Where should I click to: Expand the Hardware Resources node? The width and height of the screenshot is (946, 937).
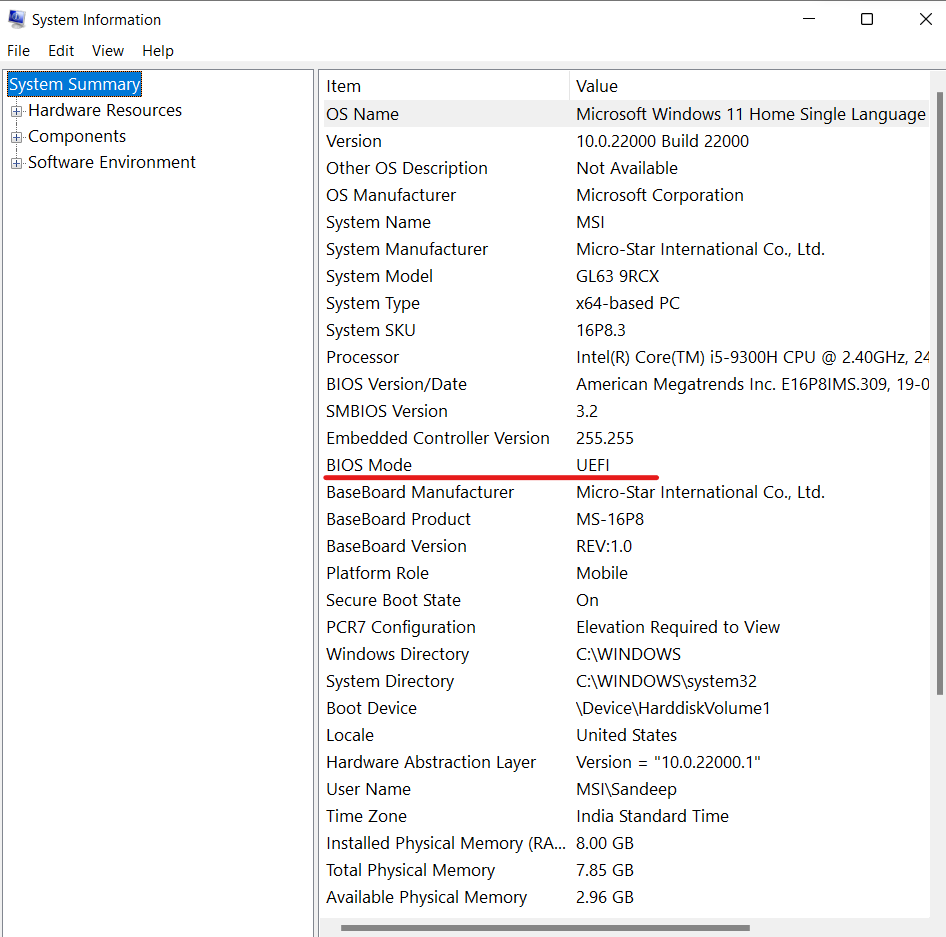[x=16, y=111]
